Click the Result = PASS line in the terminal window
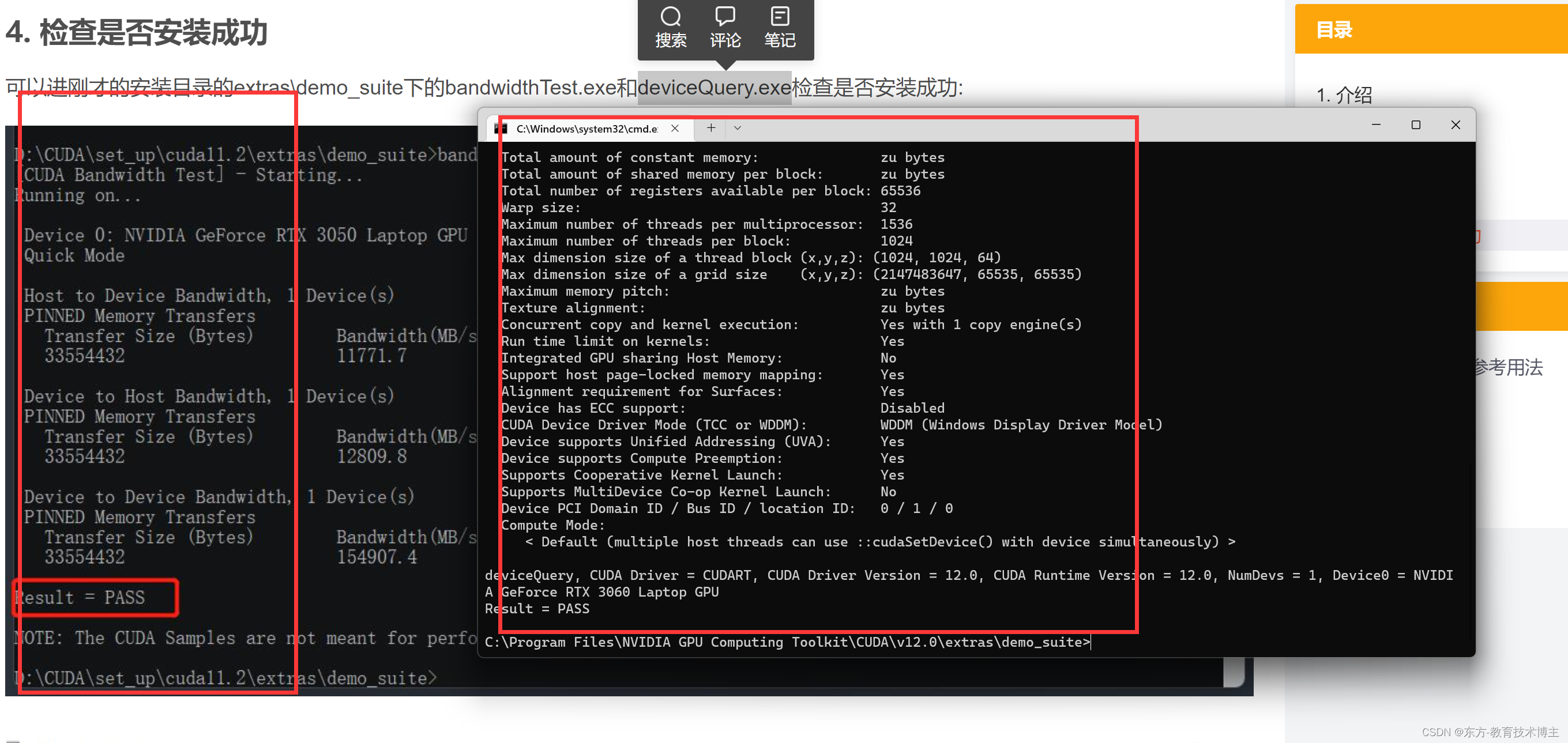Screen dimensions: 1568x743 point(537,609)
